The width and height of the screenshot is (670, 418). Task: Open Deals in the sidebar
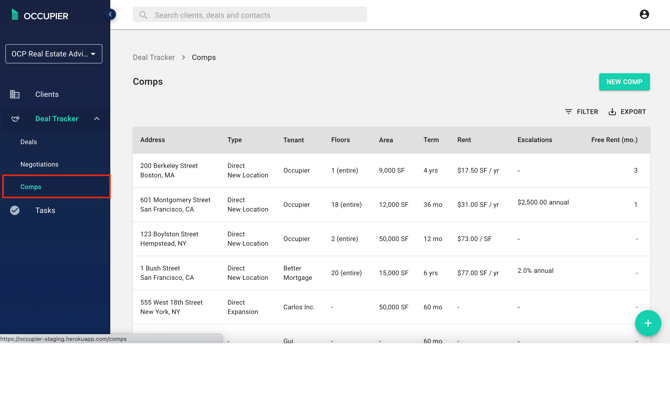click(29, 142)
